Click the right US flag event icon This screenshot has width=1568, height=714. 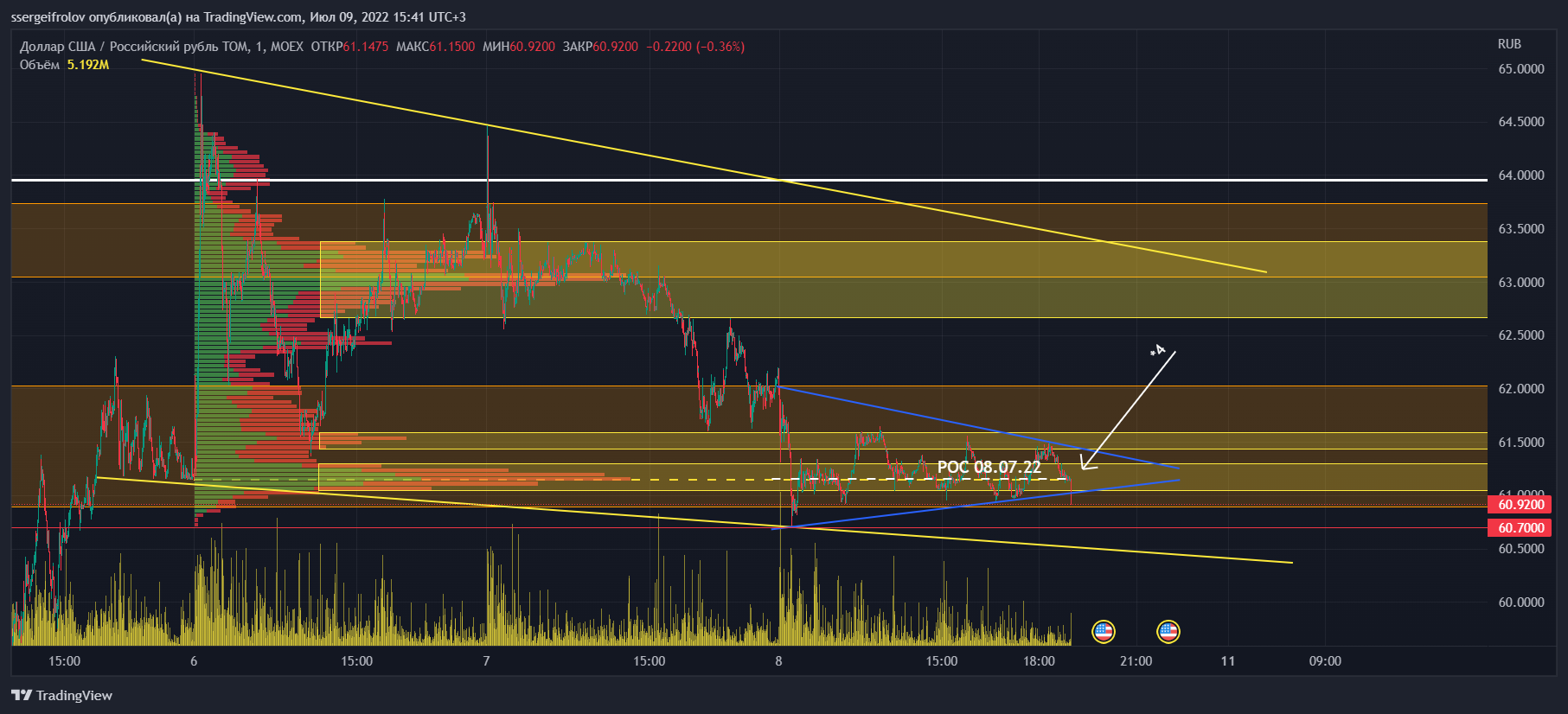coord(1168,631)
